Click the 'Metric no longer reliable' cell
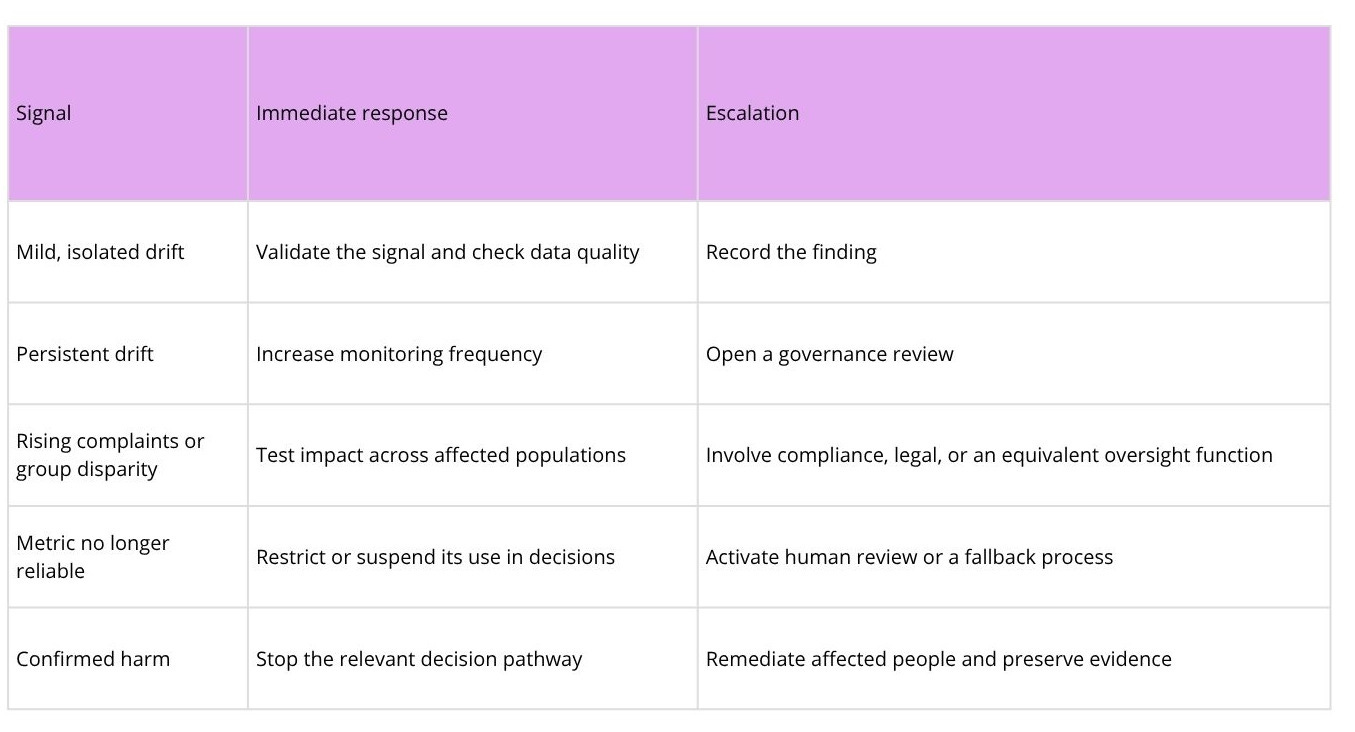The width and height of the screenshot is (1355, 732). (x=128, y=557)
